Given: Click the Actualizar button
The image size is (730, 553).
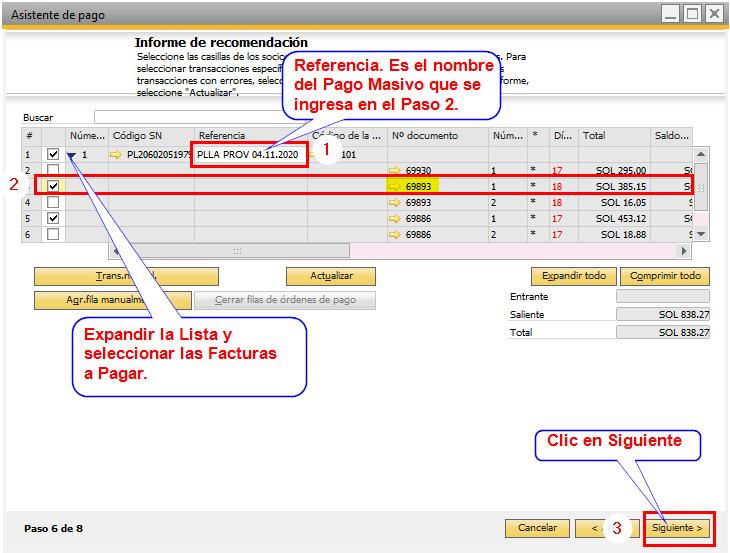Looking at the screenshot, I should tap(330, 276).
